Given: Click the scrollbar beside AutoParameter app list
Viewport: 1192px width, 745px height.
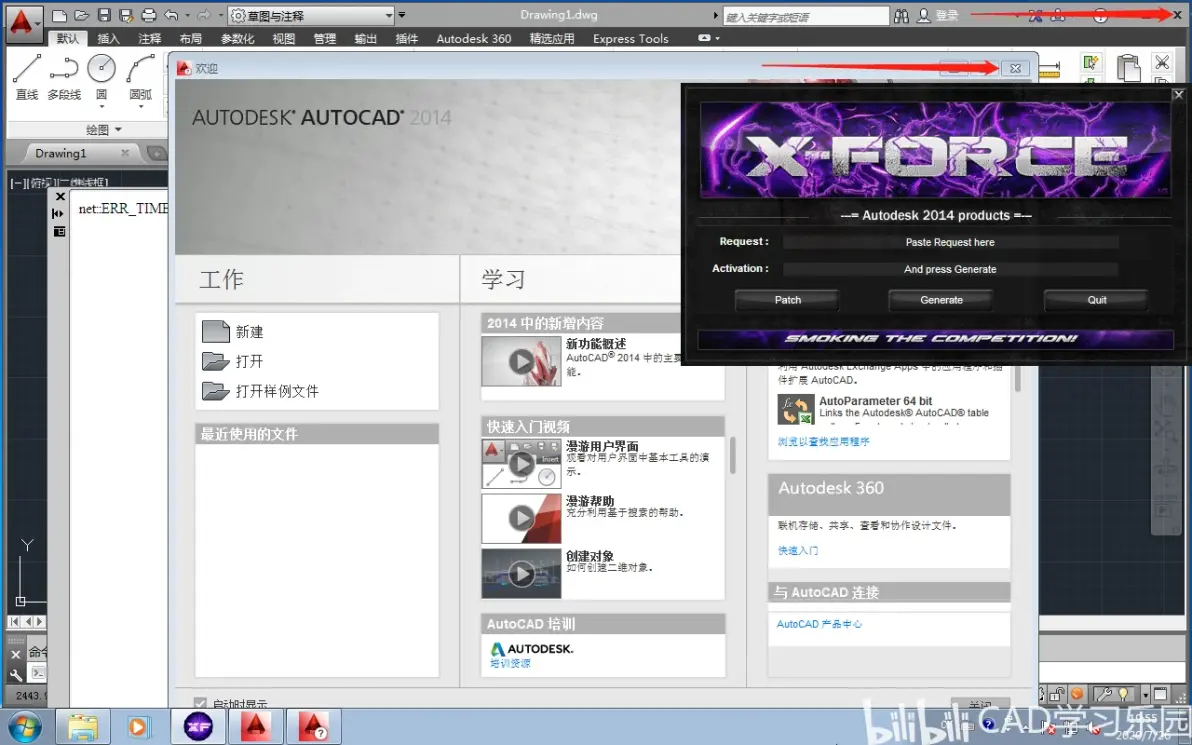Looking at the screenshot, I should [1017, 378].
